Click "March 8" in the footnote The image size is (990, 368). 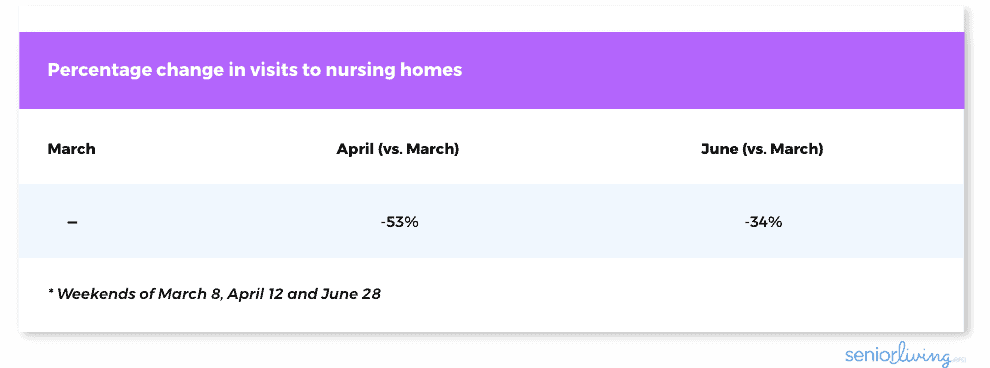[x=189, y=294]
